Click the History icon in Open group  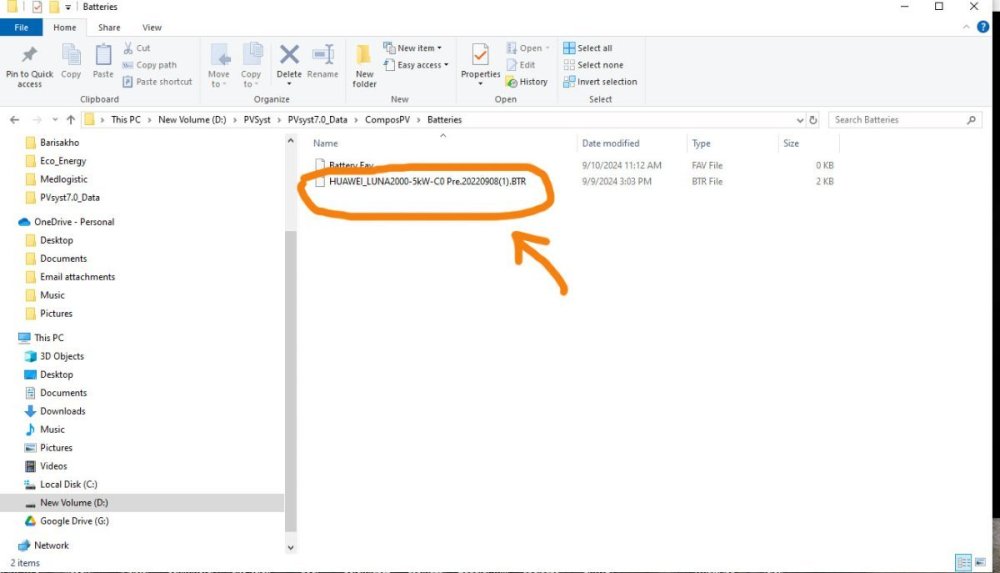tap(527, 82)
